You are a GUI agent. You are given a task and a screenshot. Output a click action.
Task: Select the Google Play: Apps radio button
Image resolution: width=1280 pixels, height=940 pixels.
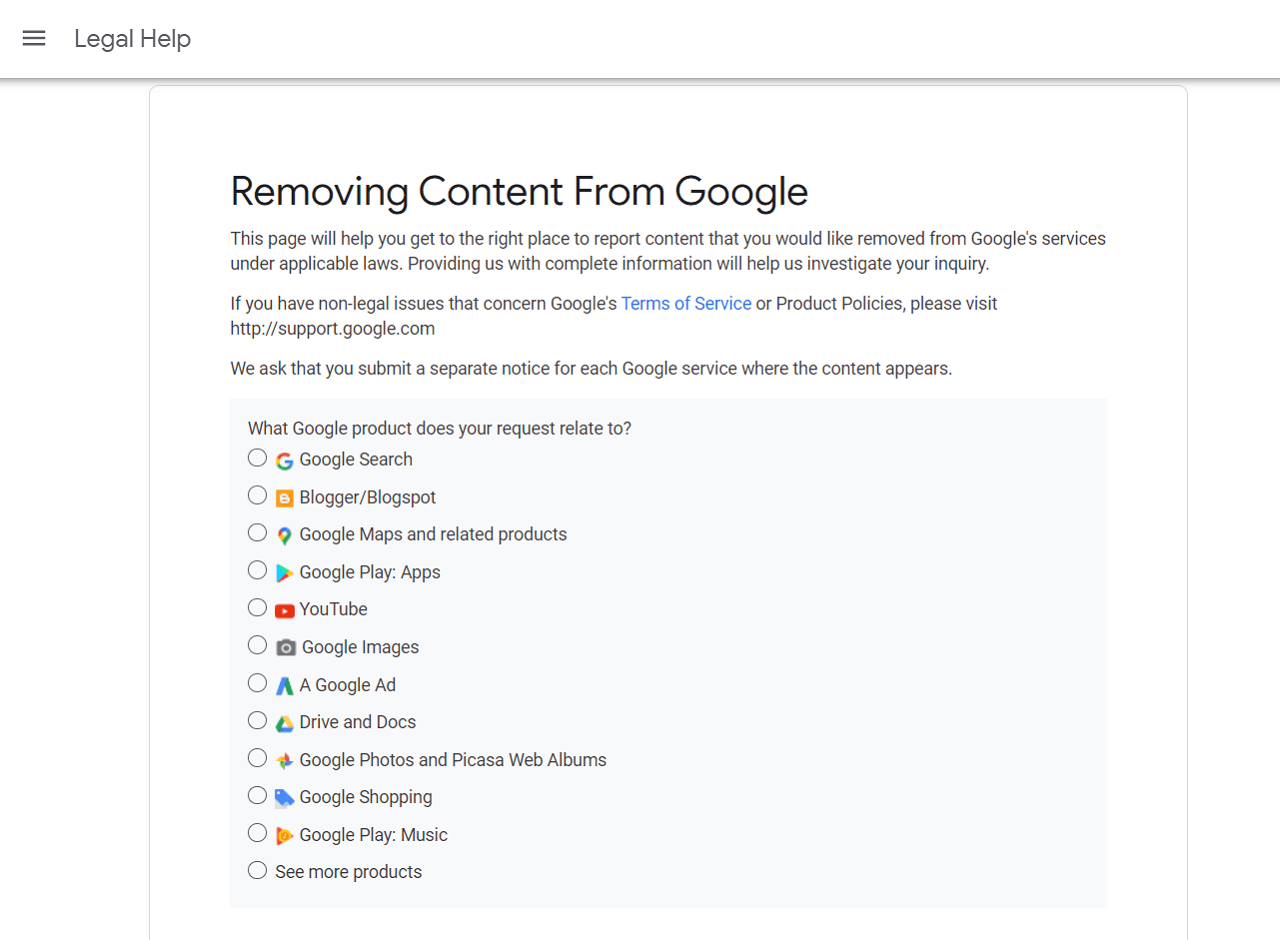(x=258, y=570)
